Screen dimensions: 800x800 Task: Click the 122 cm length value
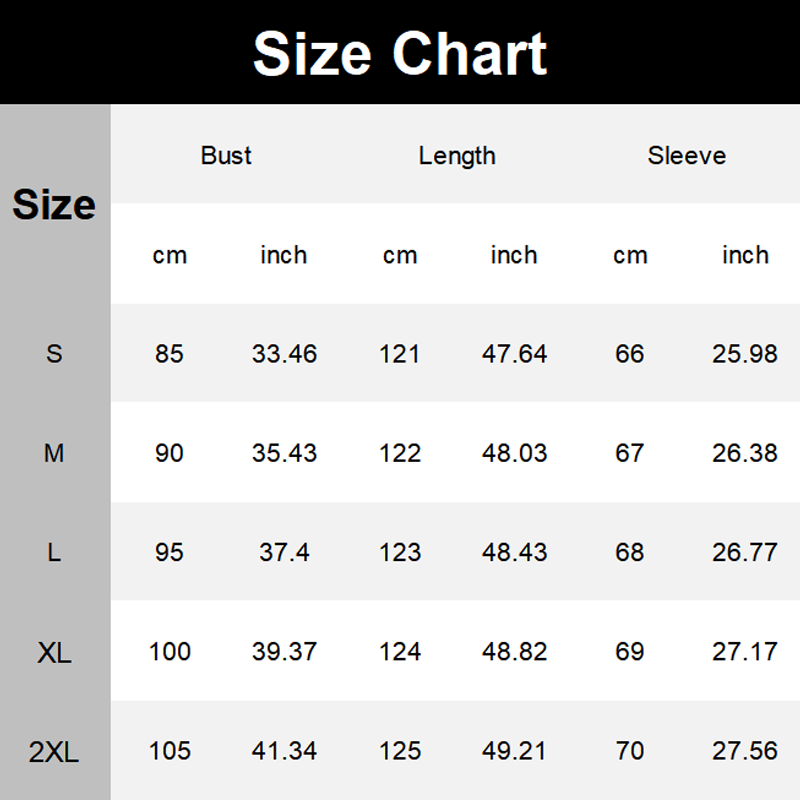click(x=400, y=453)
